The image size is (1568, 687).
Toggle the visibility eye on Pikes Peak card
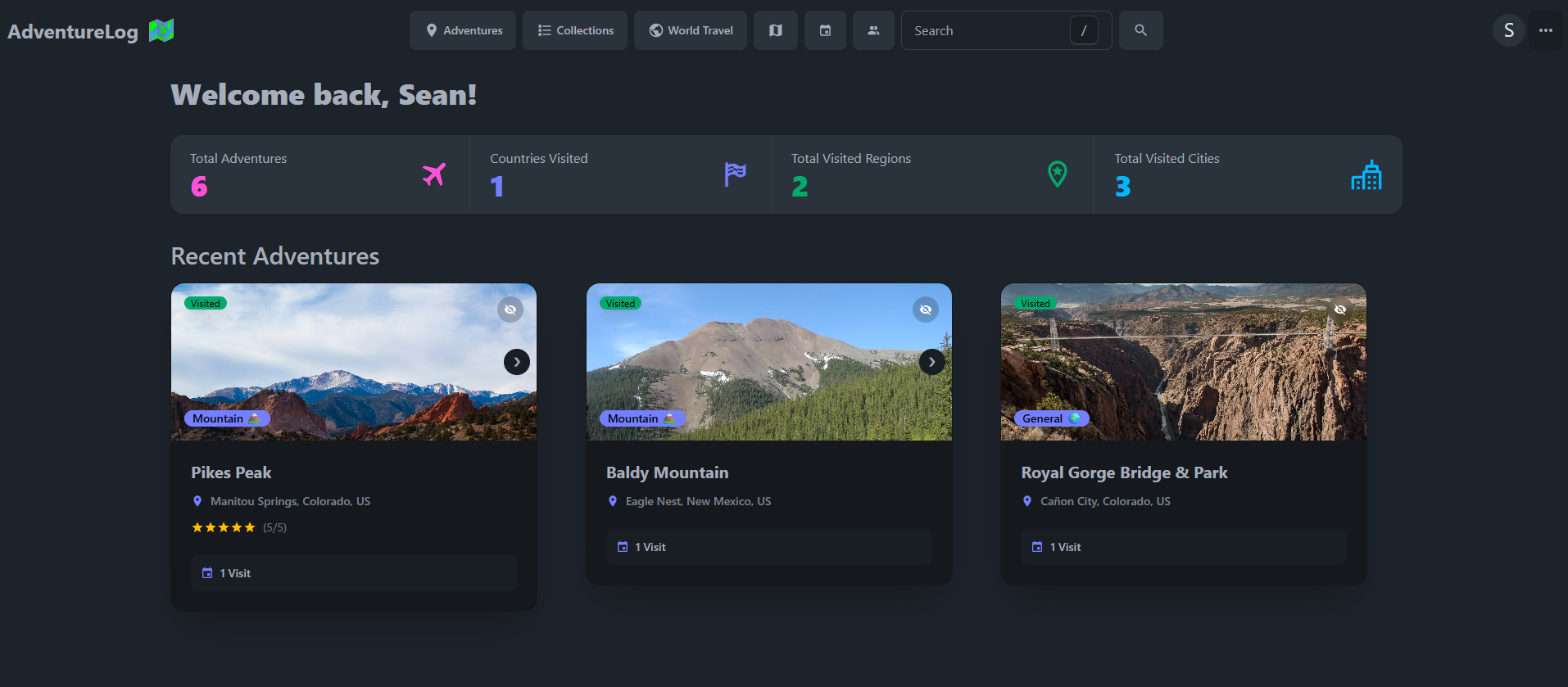[510, 310]
